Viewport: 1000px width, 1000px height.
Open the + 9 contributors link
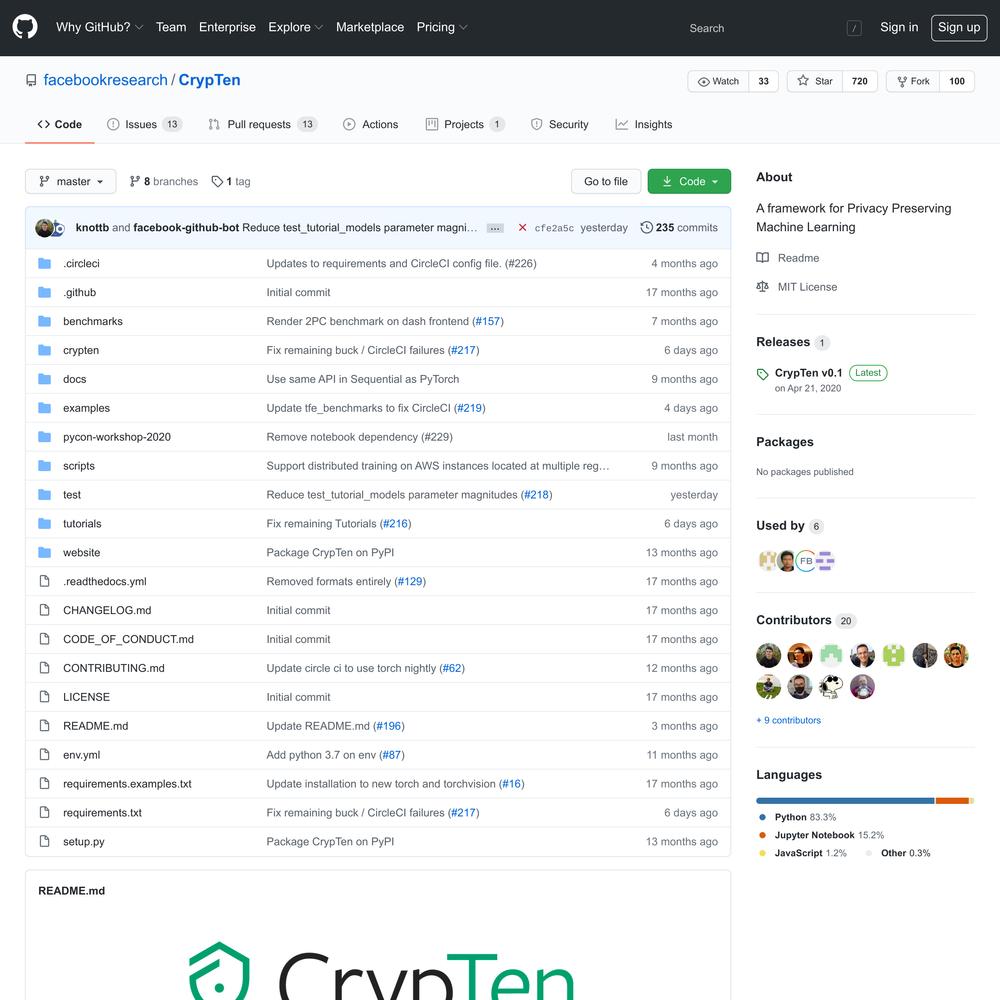(x=789, y=721)
